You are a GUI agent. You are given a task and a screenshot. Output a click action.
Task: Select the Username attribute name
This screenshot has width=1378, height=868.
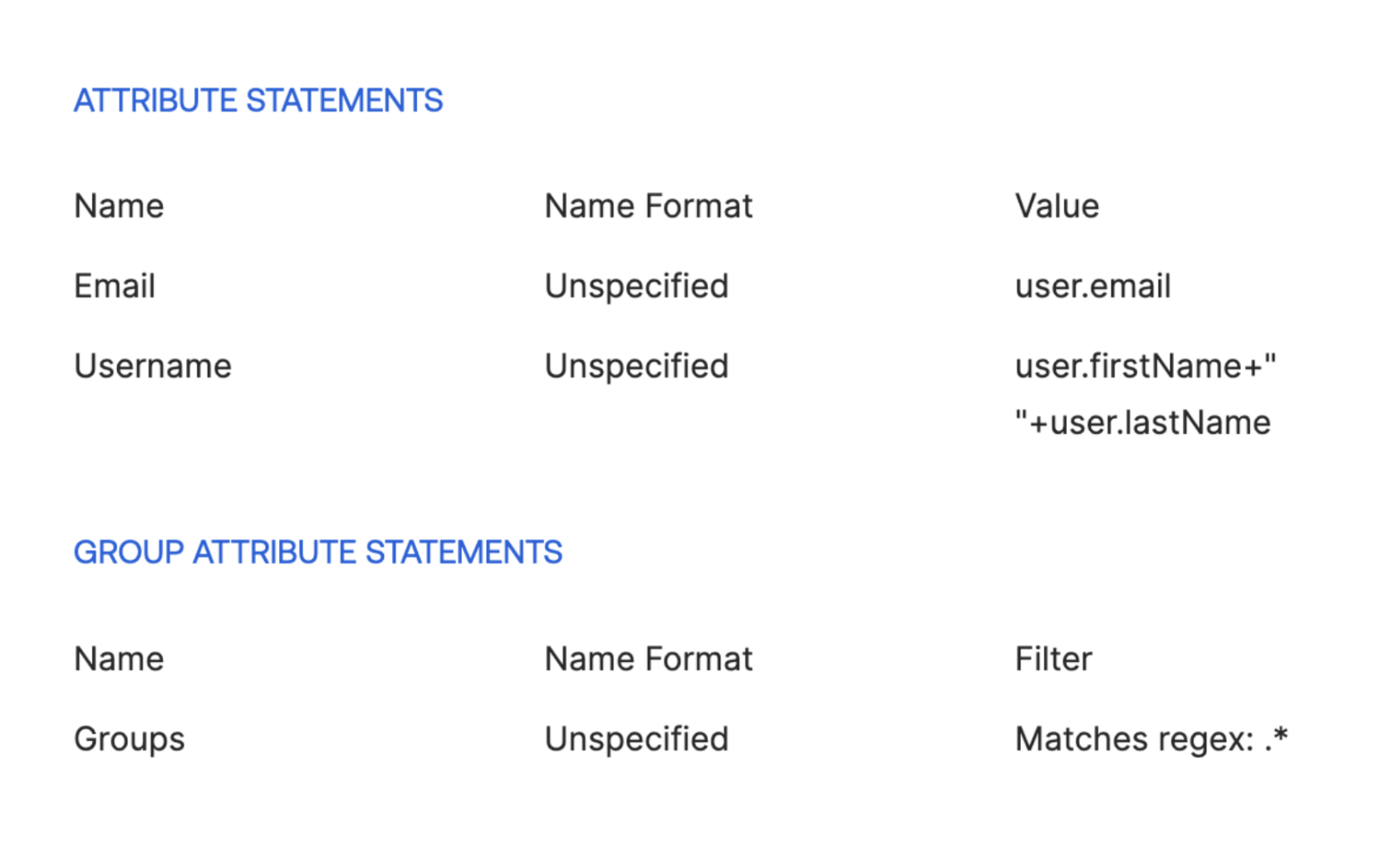[152, 367]
